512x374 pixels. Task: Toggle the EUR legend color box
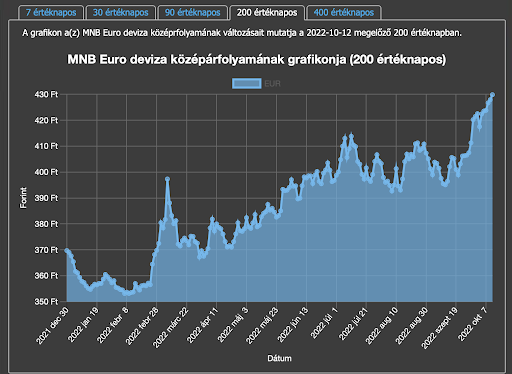click(x=247, y=83)
